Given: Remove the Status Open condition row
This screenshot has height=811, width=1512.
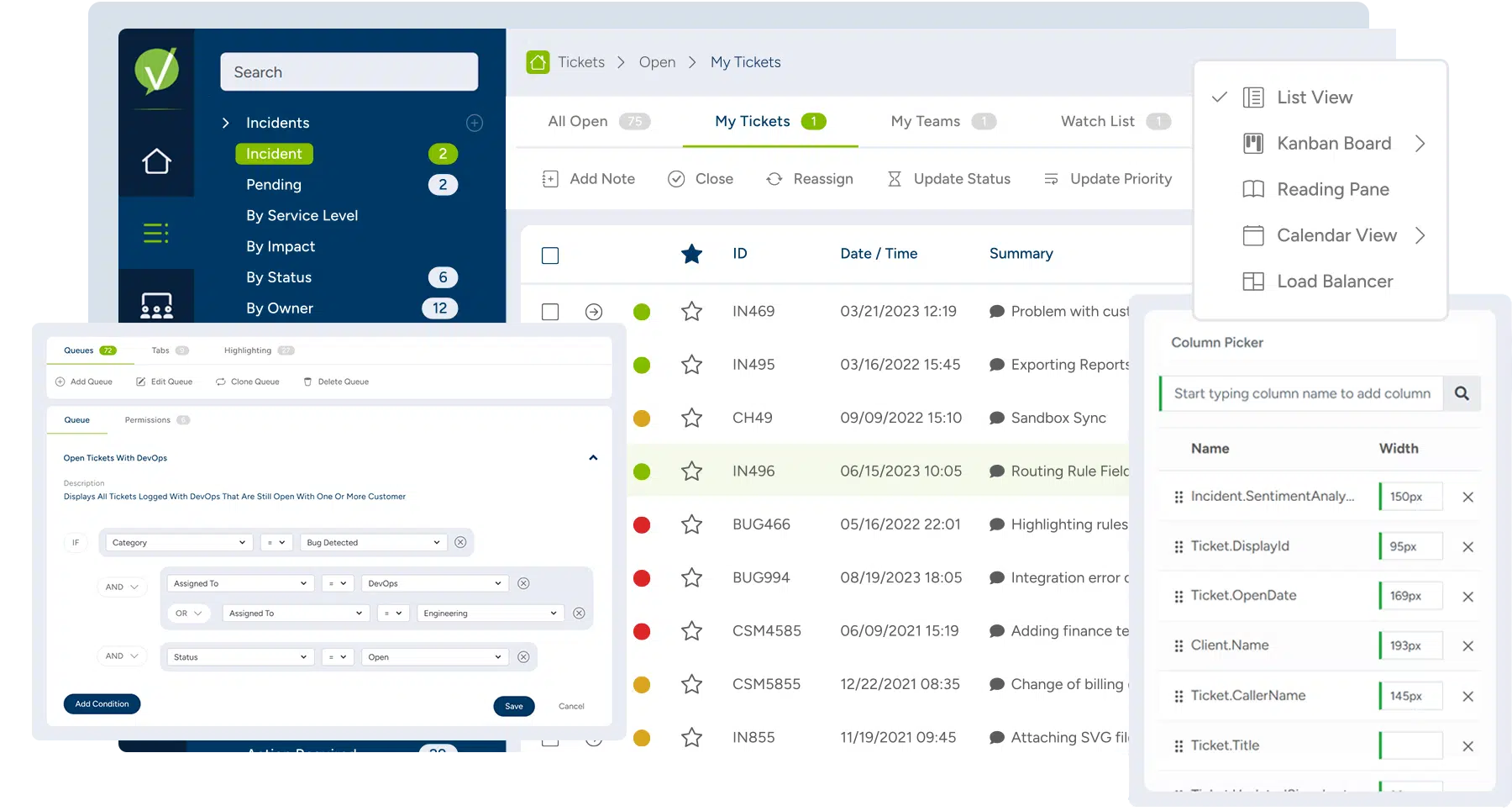Looking at the screenshot, I should click(523, 657).
